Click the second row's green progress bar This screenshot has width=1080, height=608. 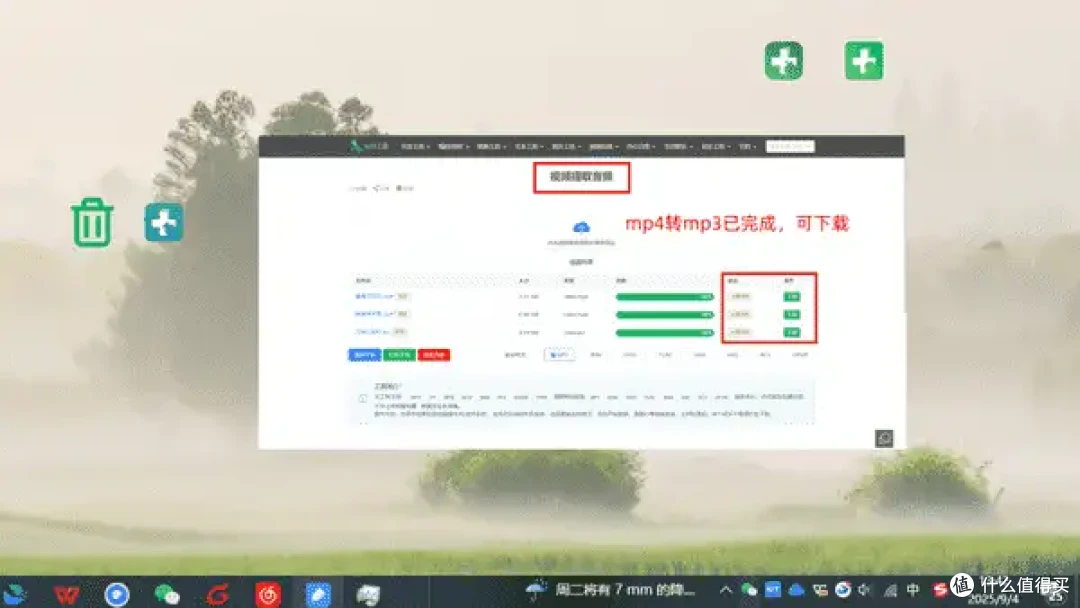pyautogui.click(x=665, y=315)
